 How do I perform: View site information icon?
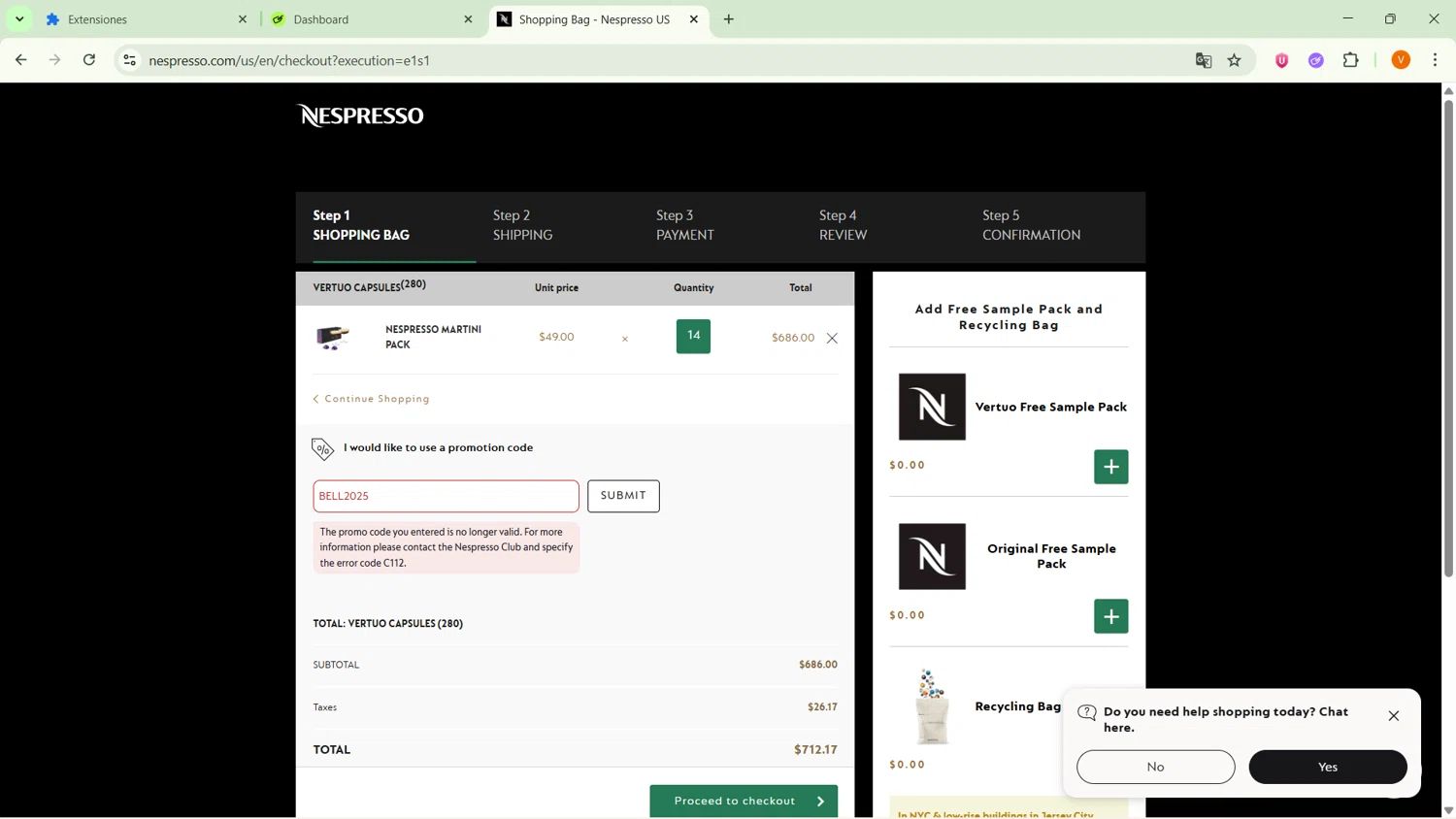pos(129,60)
